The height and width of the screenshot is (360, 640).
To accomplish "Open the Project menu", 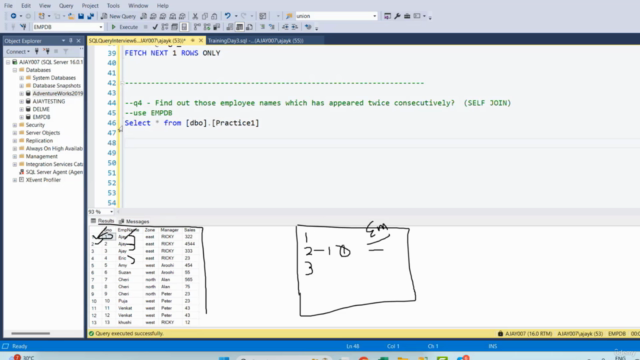I will pyautogui.click(x=90, y=6).
